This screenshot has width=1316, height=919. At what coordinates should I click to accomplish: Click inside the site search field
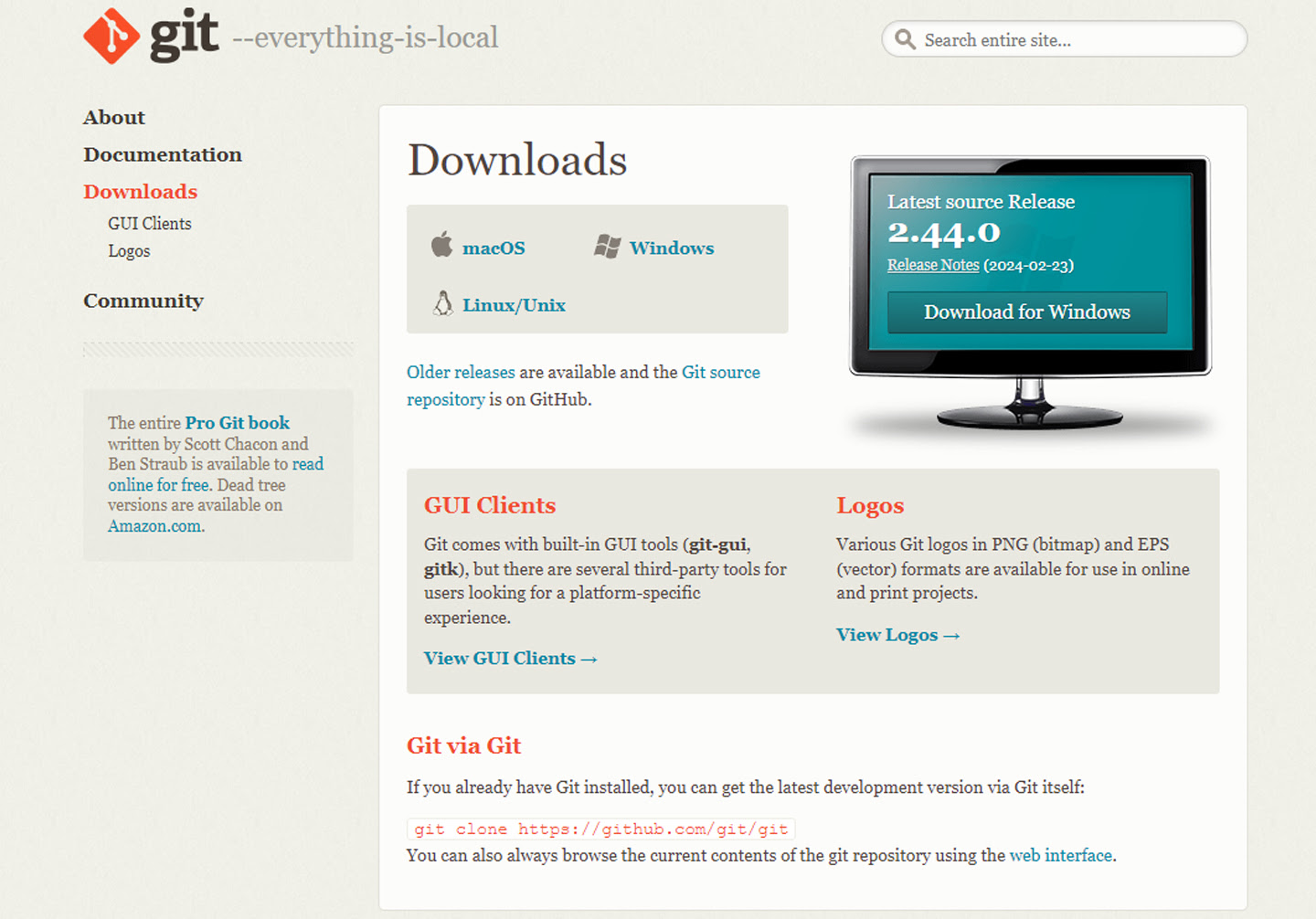[x=1051, y=39]
